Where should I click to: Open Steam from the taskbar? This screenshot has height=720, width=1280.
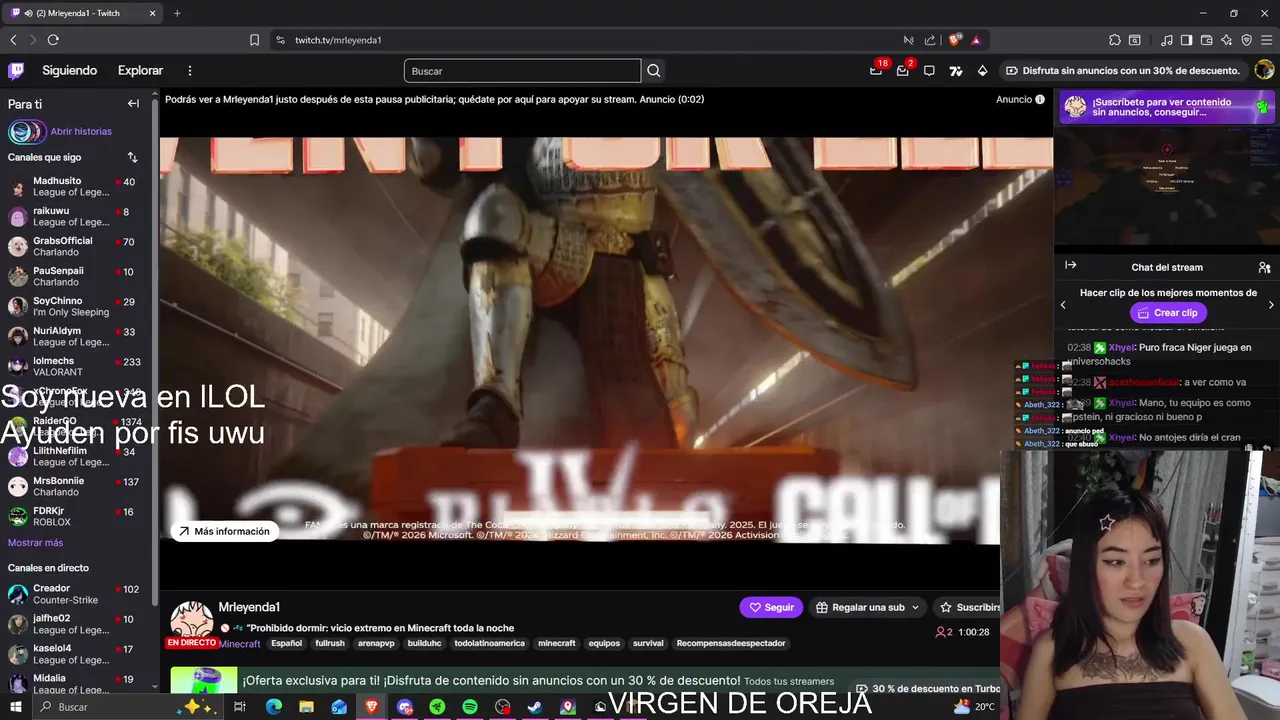tap(535, 707)
